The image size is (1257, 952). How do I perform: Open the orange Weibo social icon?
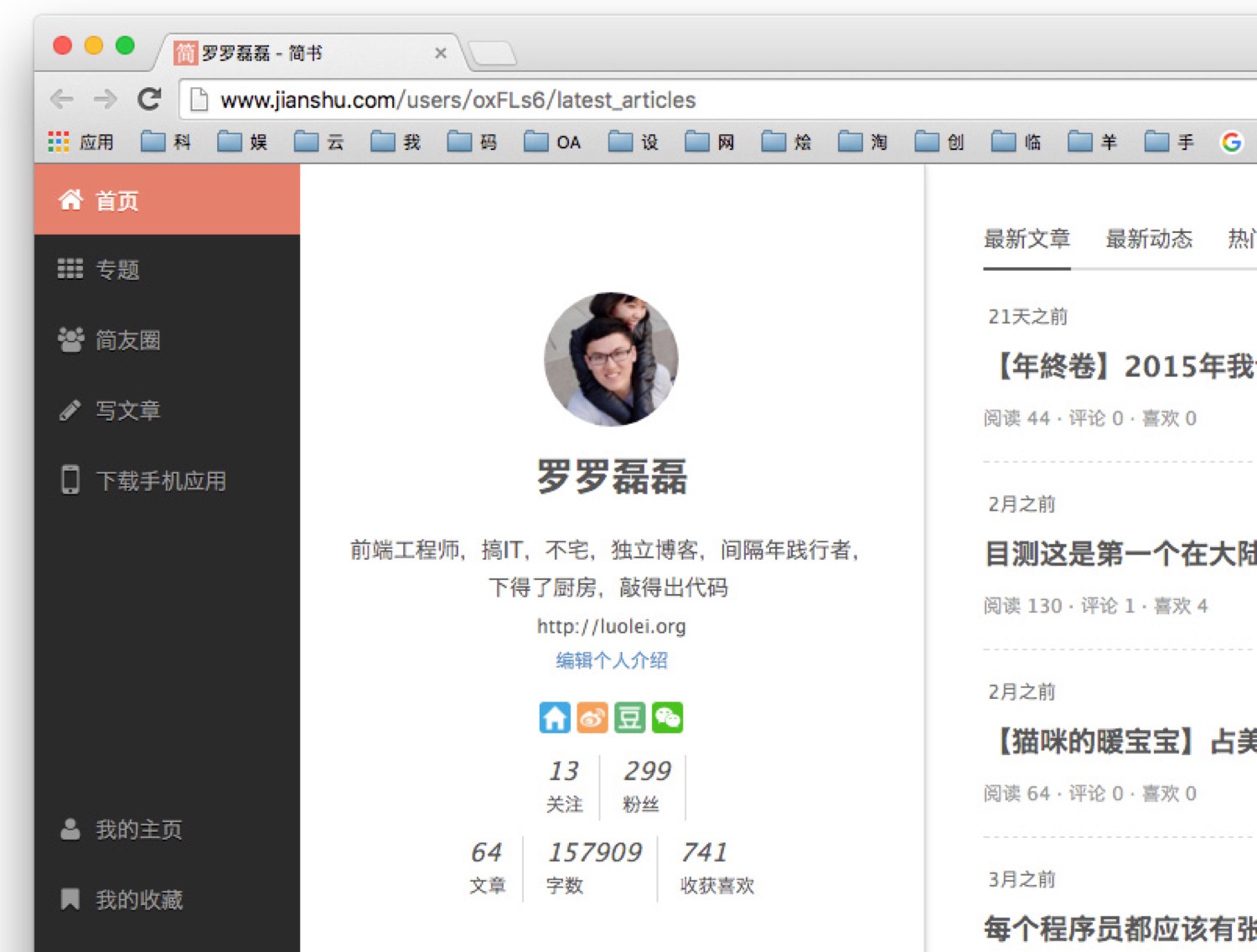click(592, 718)
